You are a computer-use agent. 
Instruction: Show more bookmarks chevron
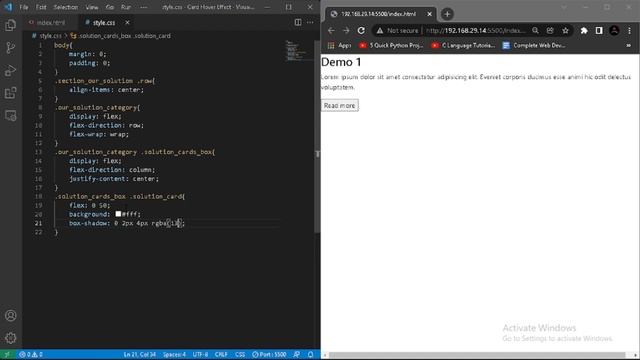[629, 45]
